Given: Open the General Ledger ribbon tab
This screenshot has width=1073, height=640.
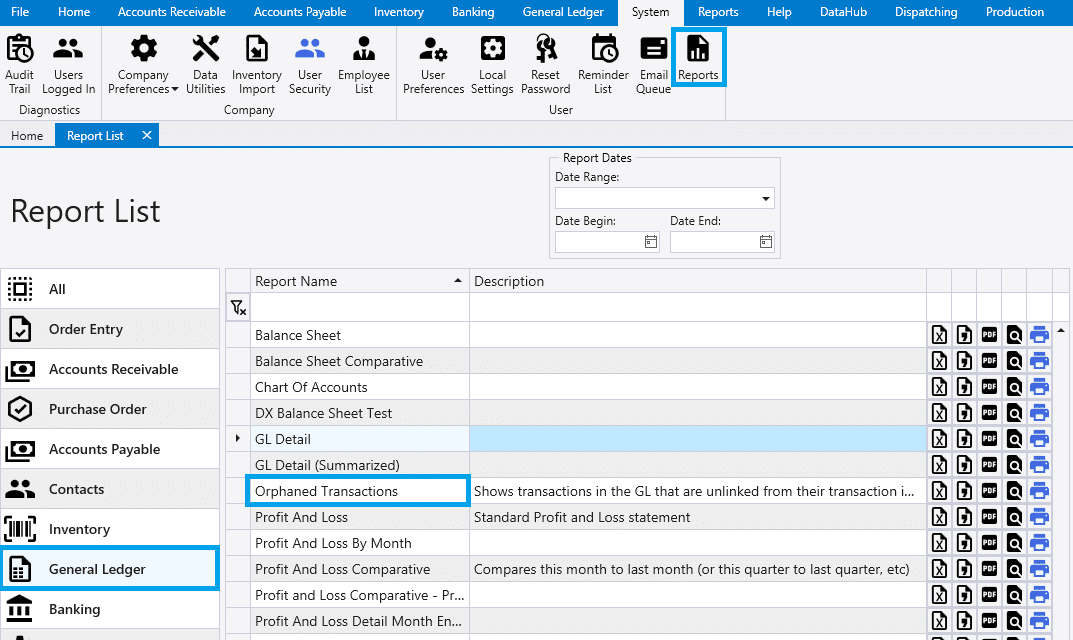Looking at the screenshot, I should 563,12.
